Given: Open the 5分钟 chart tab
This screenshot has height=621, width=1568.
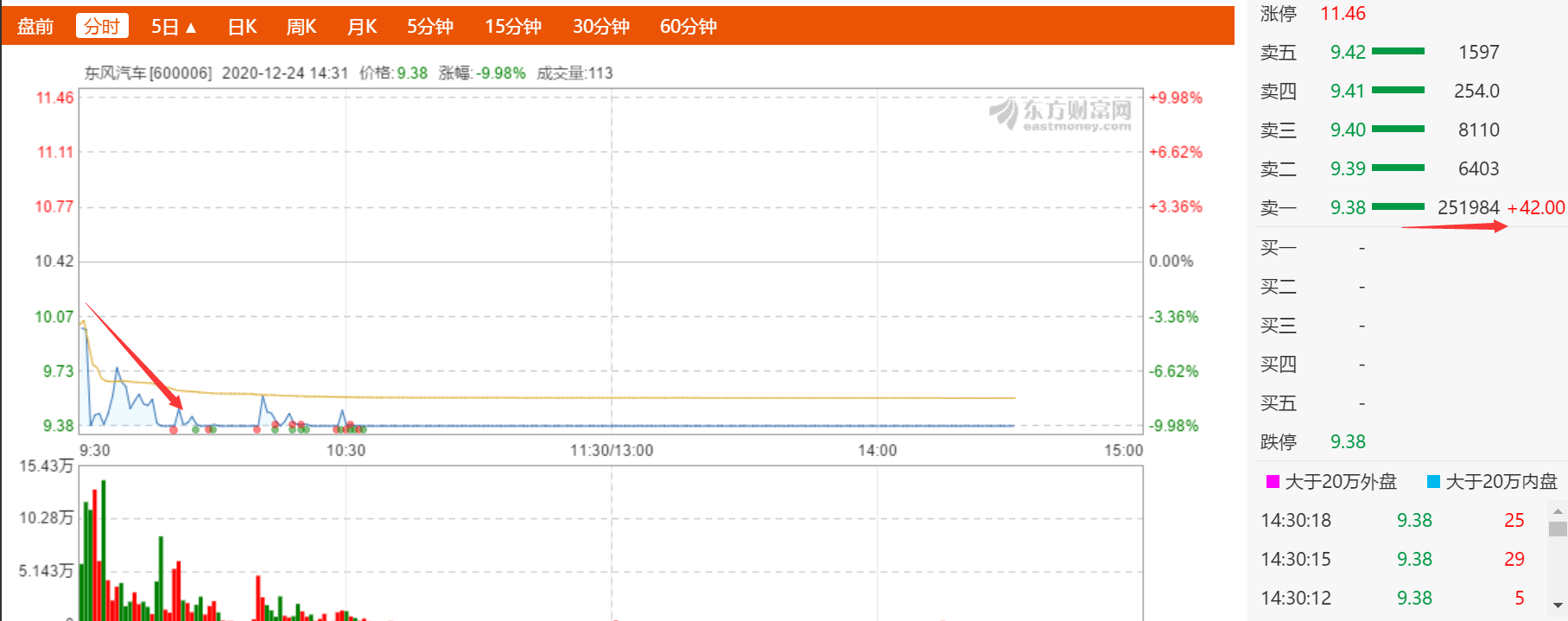Looking at the screenshot, I should (430, 27).
